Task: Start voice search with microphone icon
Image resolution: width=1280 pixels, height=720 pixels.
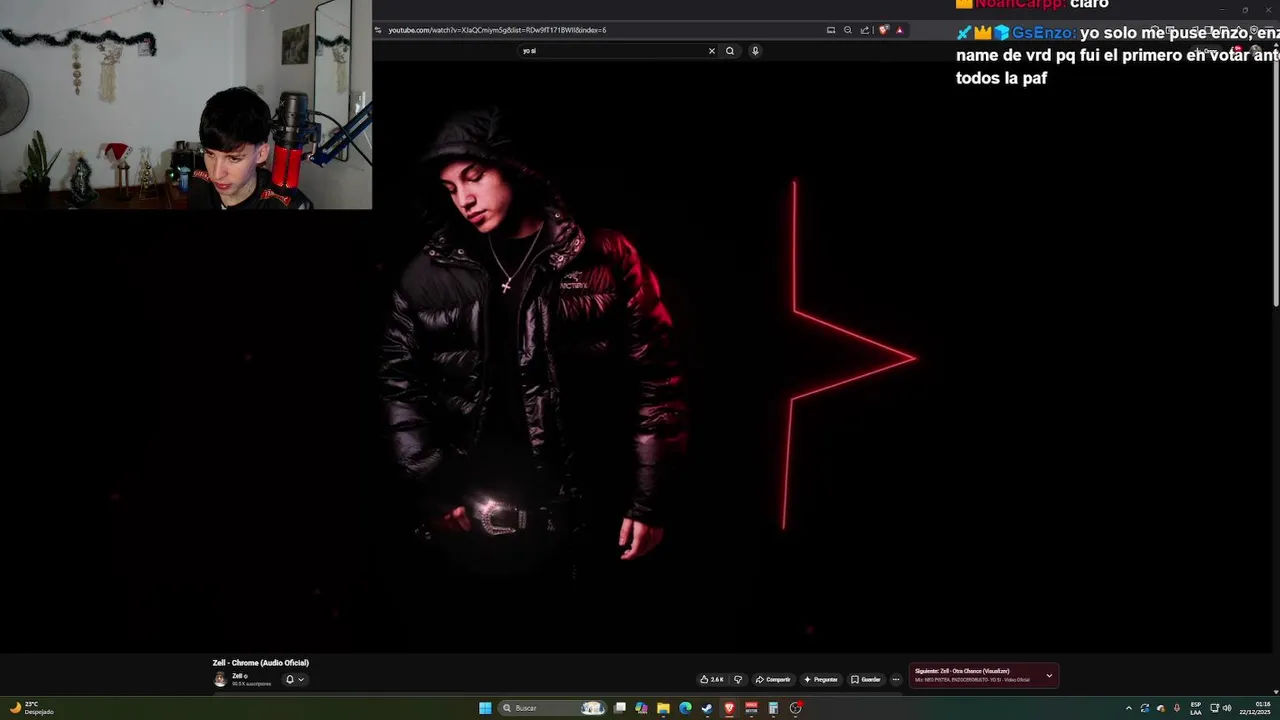Action: point(755,51)
